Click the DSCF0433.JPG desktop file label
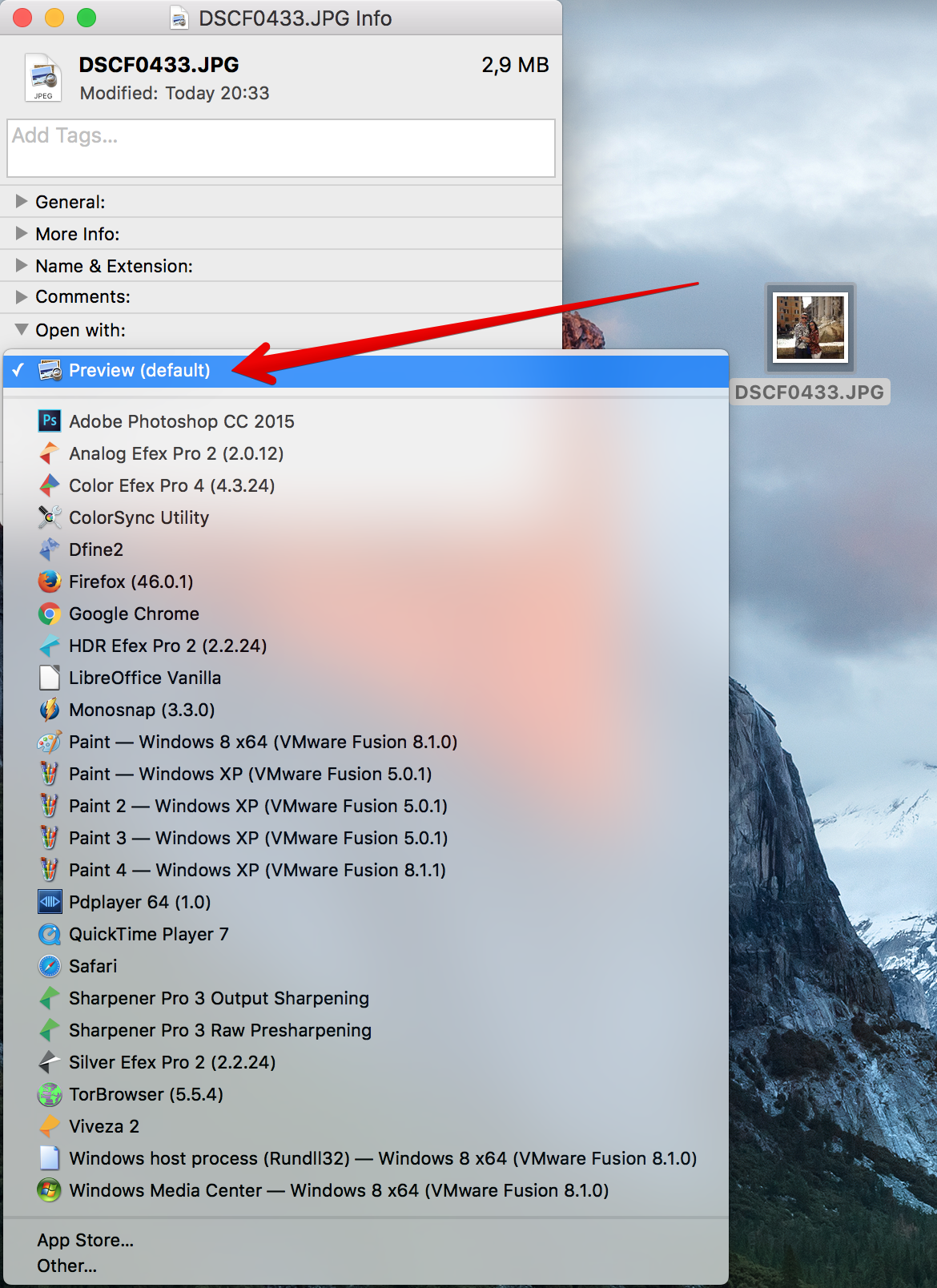Screen dimensions: 937x1288 (x=810, y=392)
